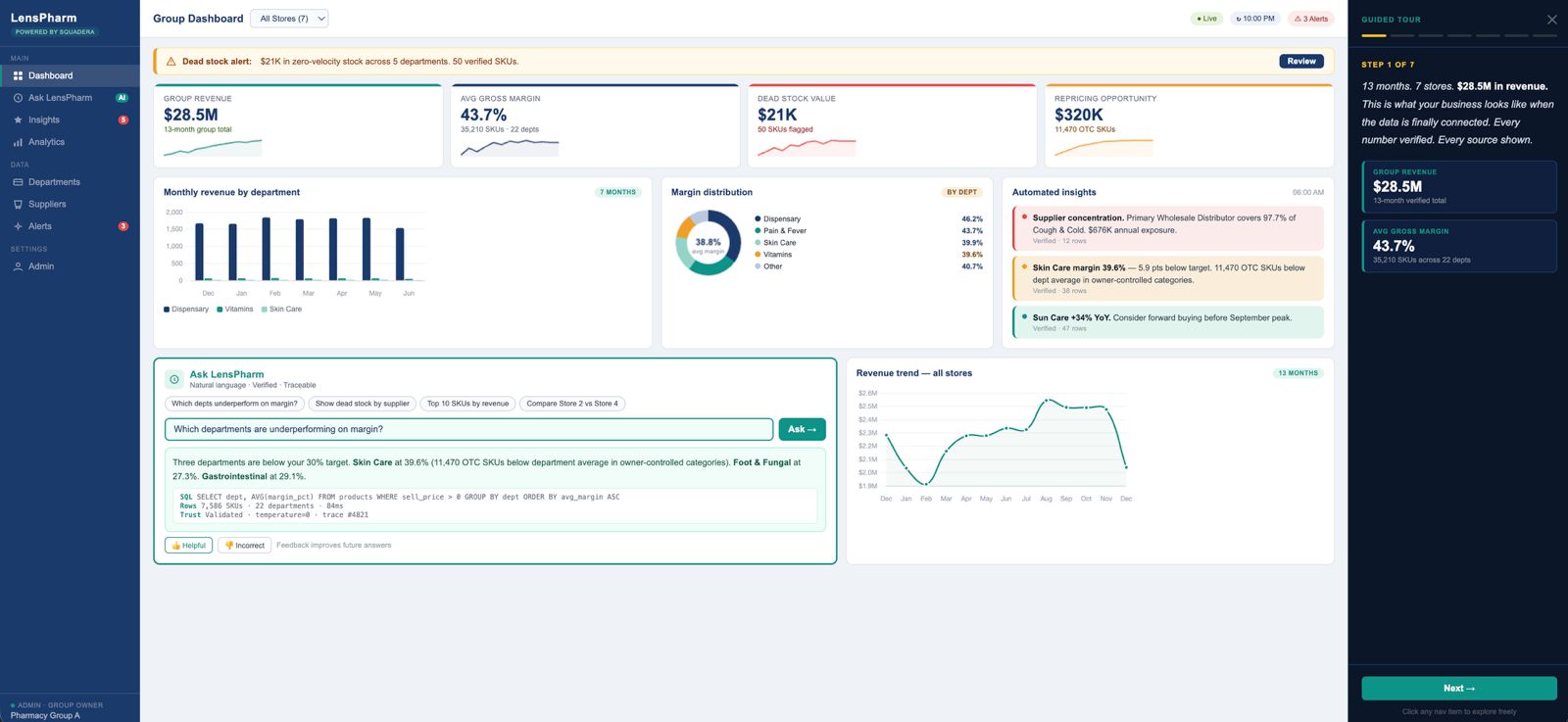Viewport: 1568px width, 722px height.
Task: Open the 3 Alerts indicator
Action: [x=1311, y=19]
